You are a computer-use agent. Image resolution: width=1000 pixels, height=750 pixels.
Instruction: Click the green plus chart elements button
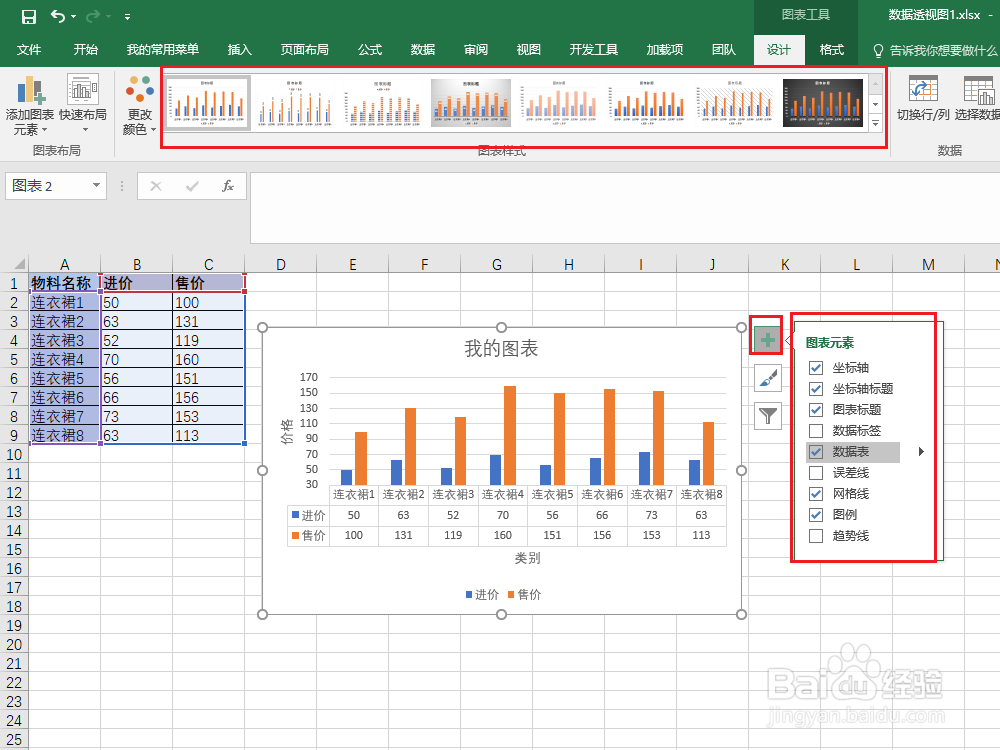(766, 338)
